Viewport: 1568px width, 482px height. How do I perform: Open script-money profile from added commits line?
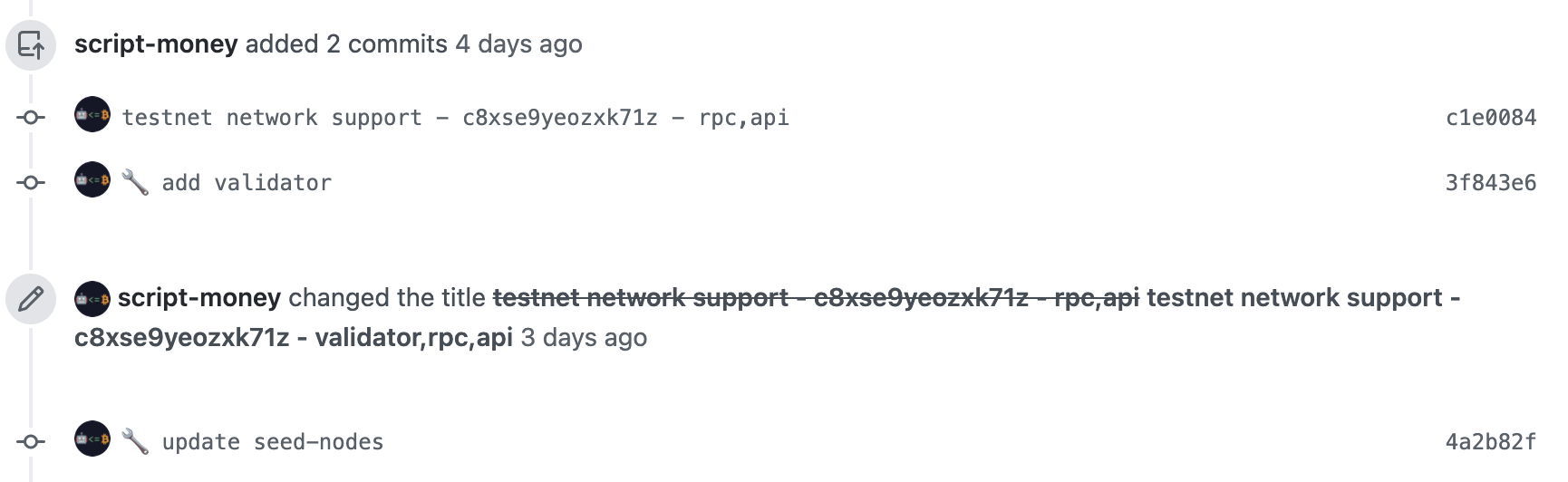point(156,43)
